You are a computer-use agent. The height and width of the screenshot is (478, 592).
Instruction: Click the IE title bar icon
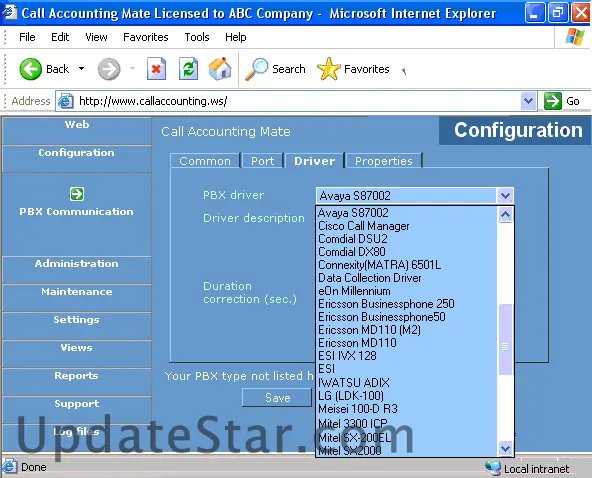point(9,12)
